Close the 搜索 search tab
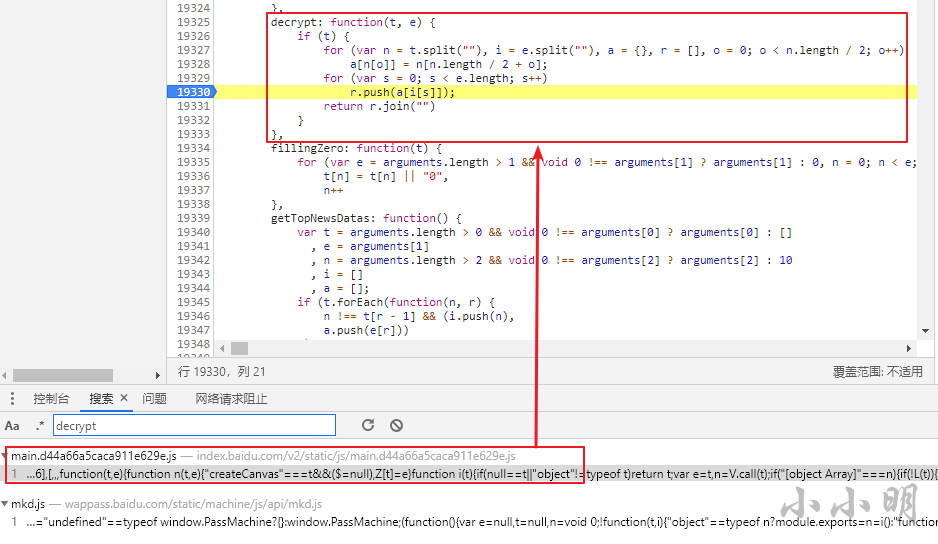Screen dimensions: 938x544 pos(124,397)
